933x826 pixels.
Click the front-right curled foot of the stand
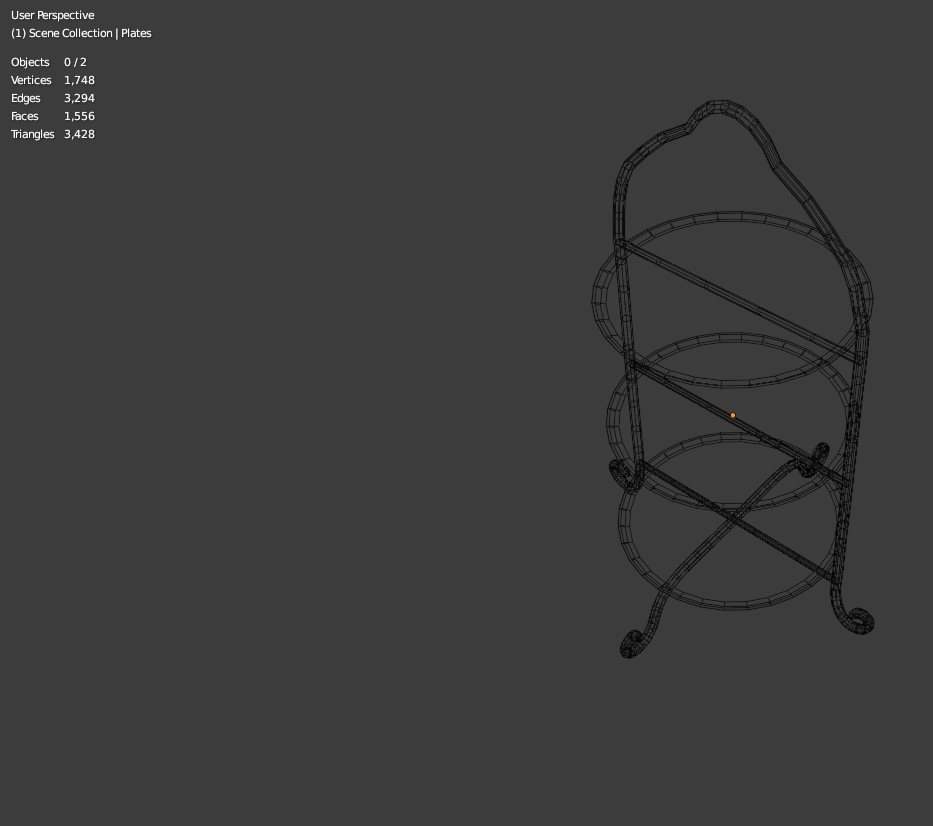click(859, 621)
